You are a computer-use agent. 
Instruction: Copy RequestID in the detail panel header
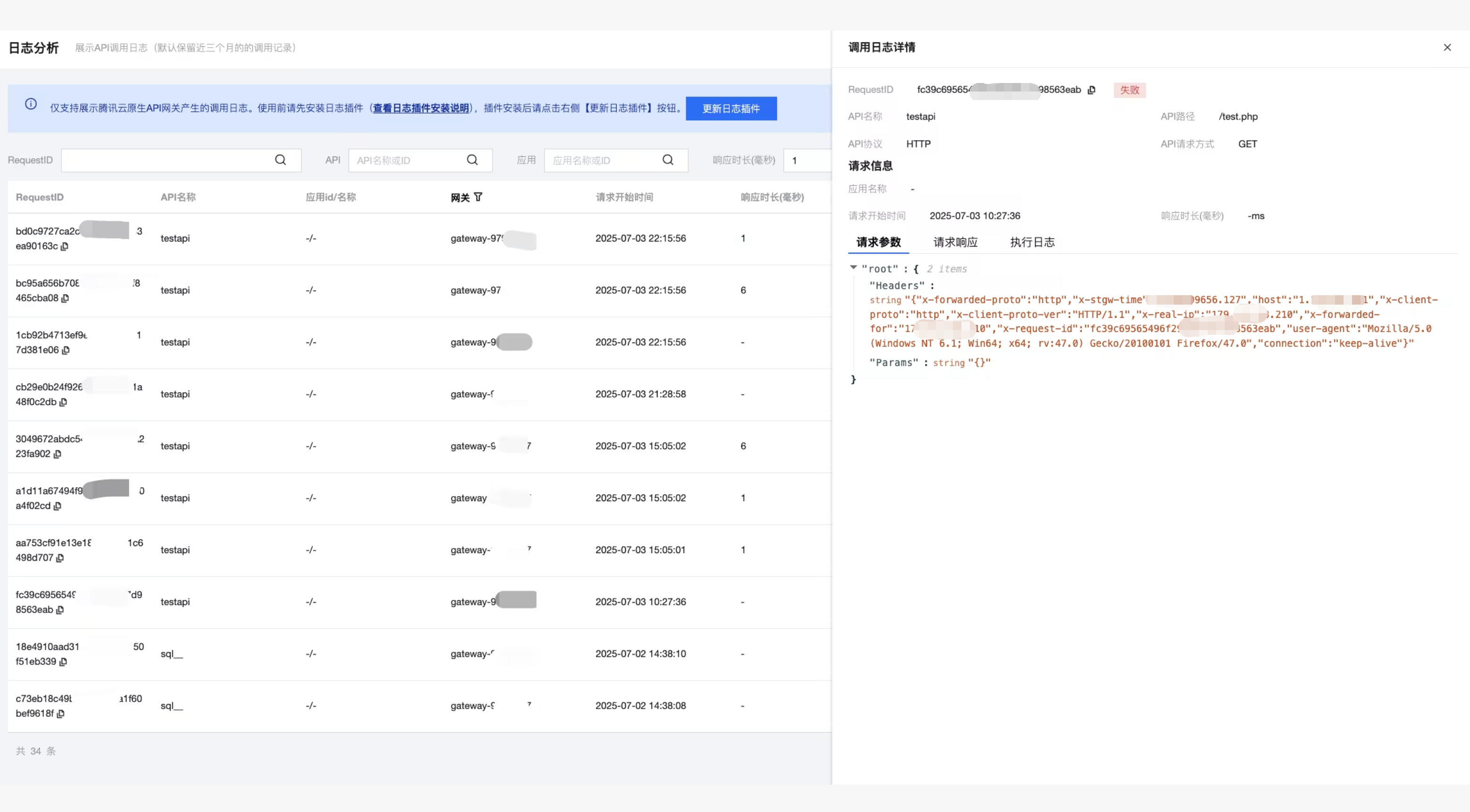point(1091,90)
